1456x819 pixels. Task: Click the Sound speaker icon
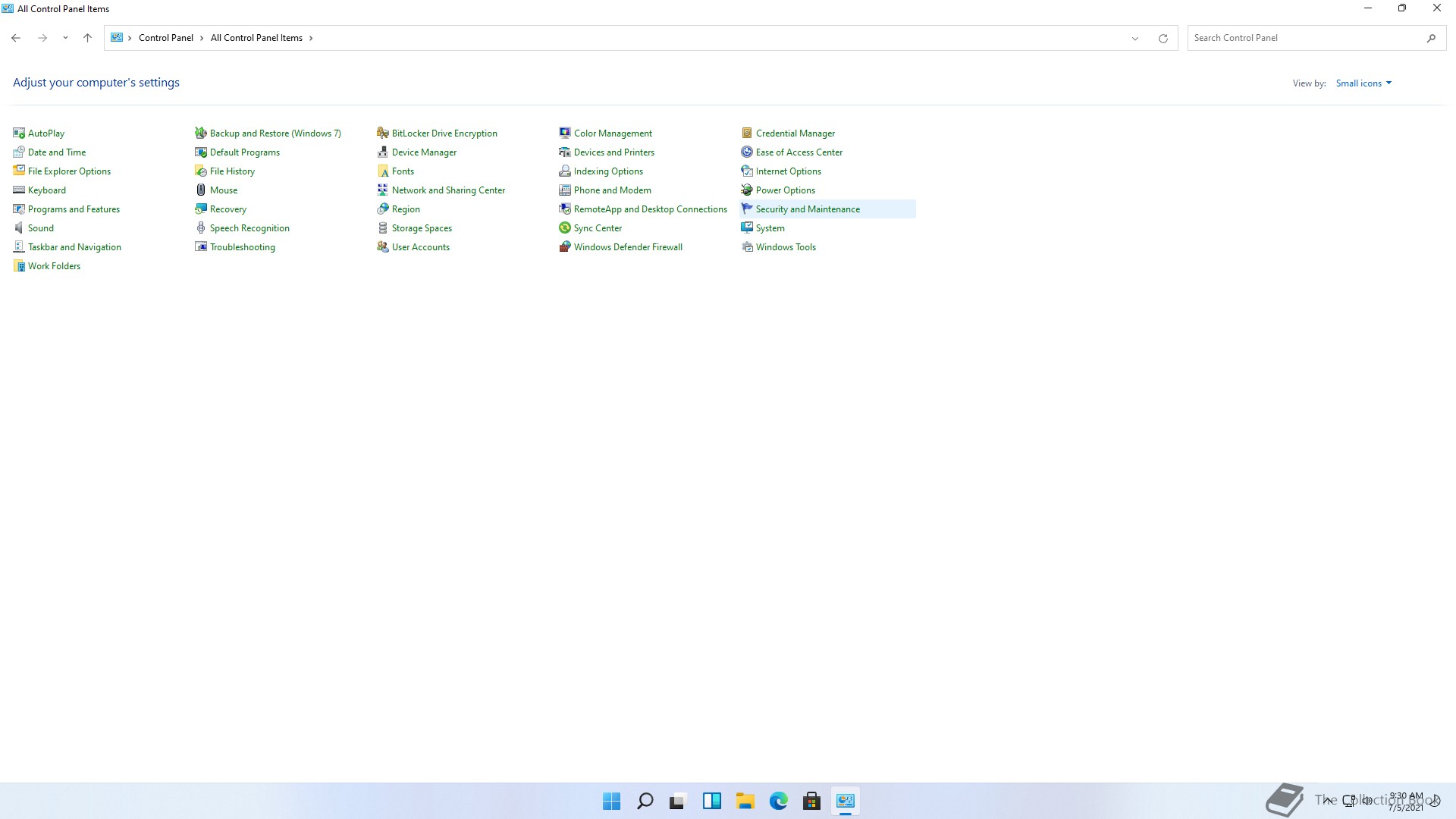click(x=19, y=228)
